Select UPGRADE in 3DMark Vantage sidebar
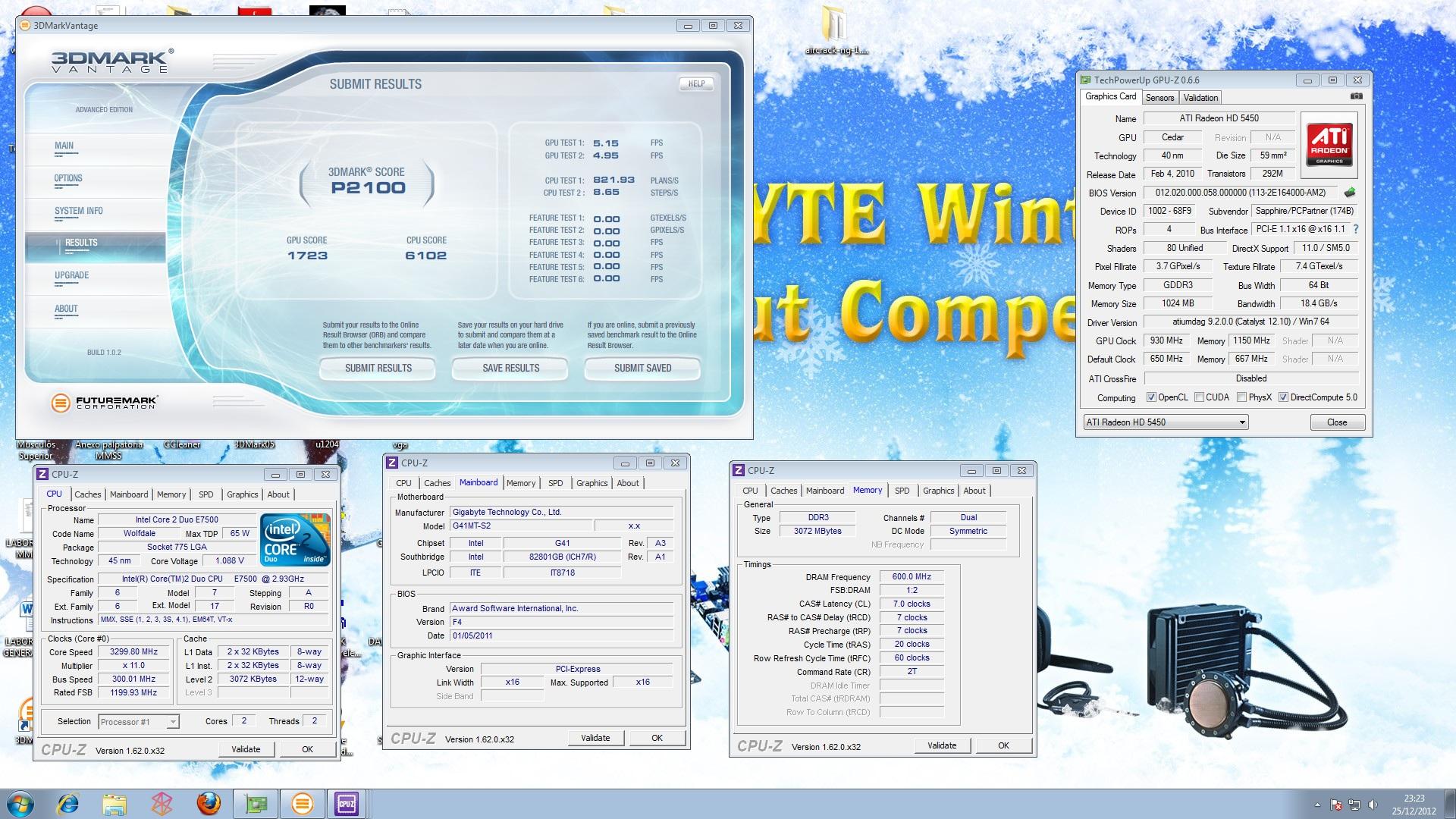This screenshot has width=1456, height=819. (x=72, y=275)
